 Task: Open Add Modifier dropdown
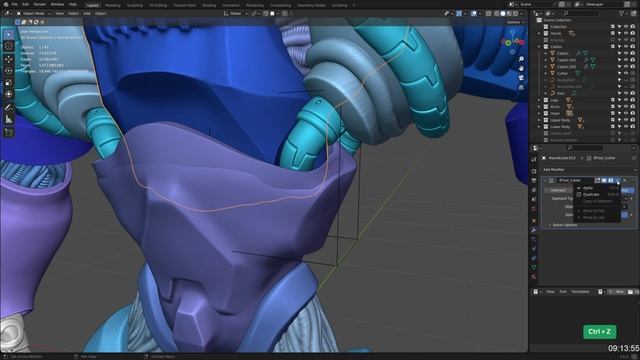pos(588,169)
